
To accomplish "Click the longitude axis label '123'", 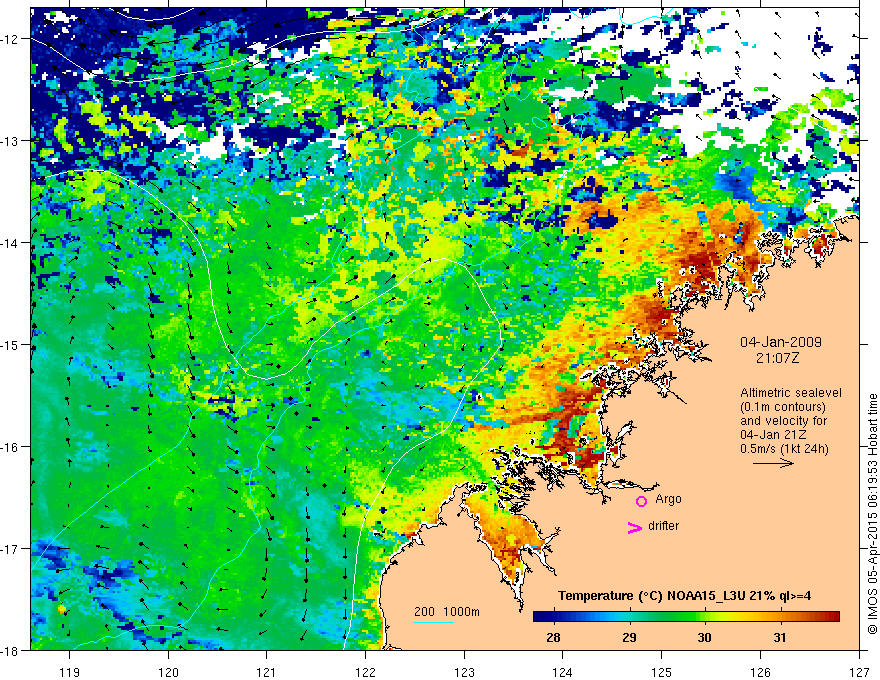I will pos(464,672).
